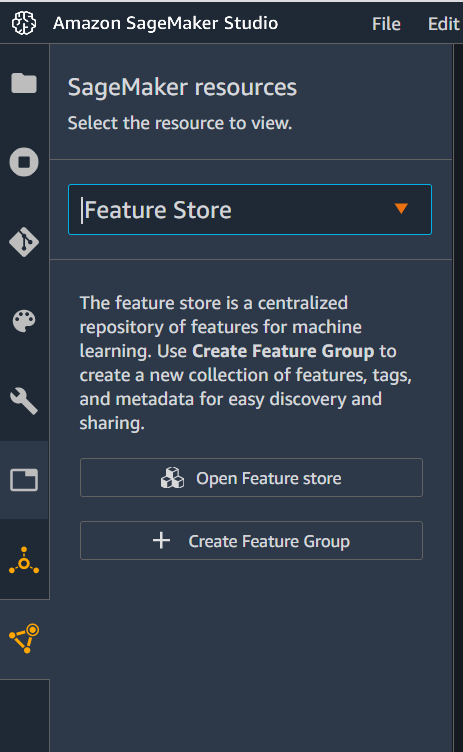Click the orange dropdown arrow

[401, 208]
